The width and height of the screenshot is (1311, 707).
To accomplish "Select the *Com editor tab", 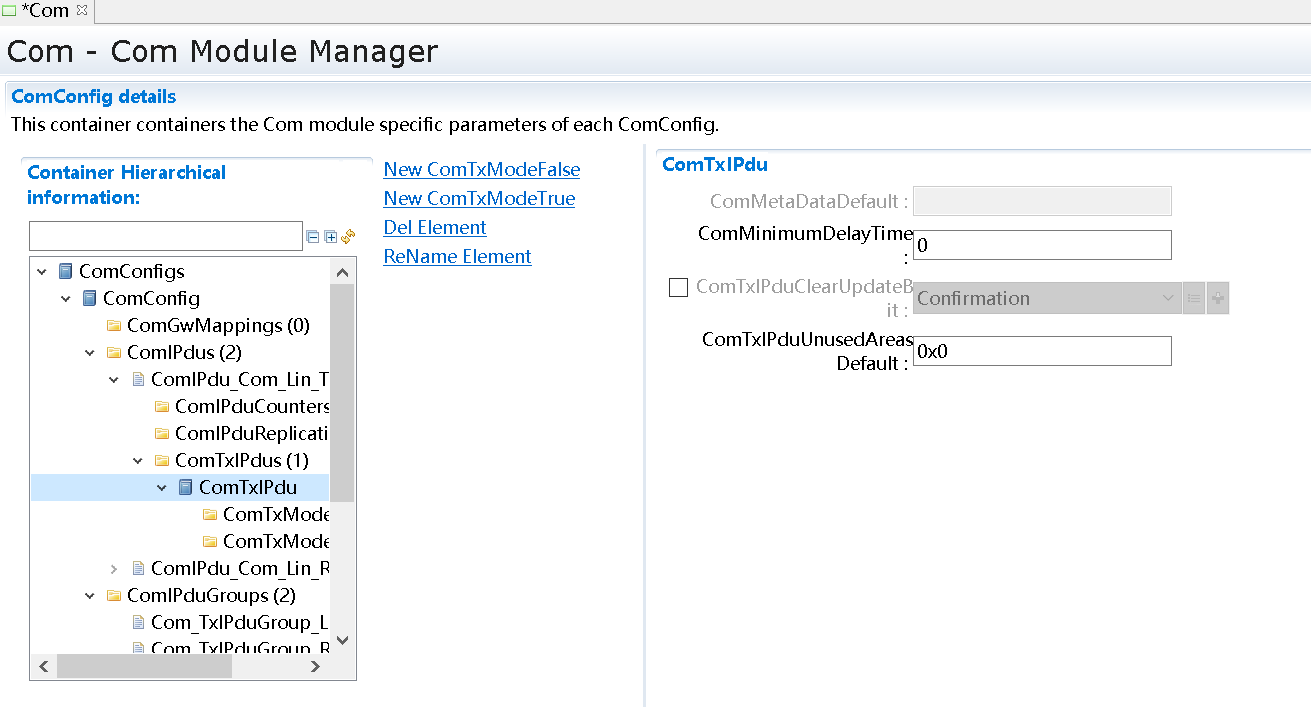I will 44,11.
